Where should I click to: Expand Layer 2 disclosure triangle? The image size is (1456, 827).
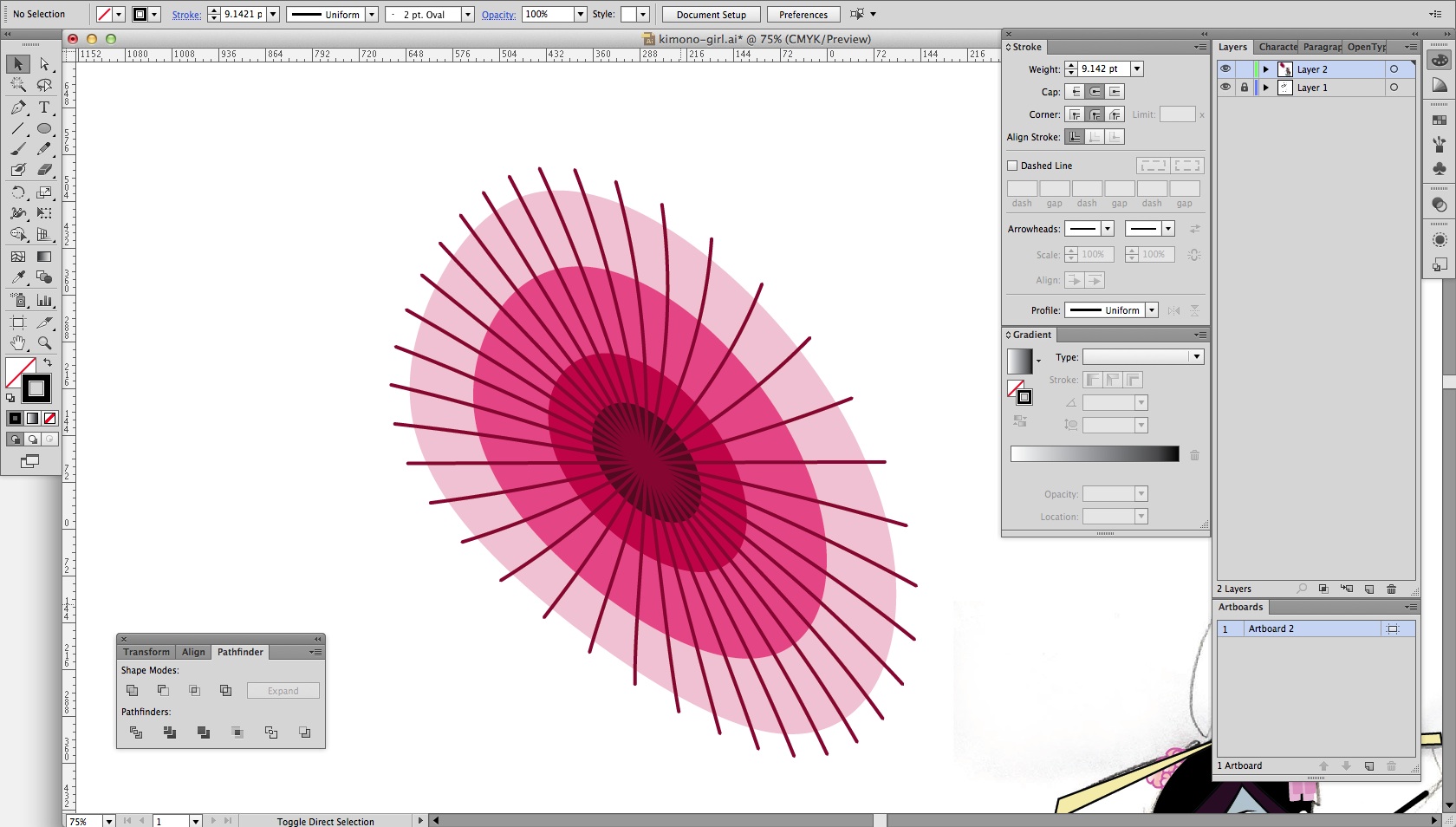(x=1265, y=69)
